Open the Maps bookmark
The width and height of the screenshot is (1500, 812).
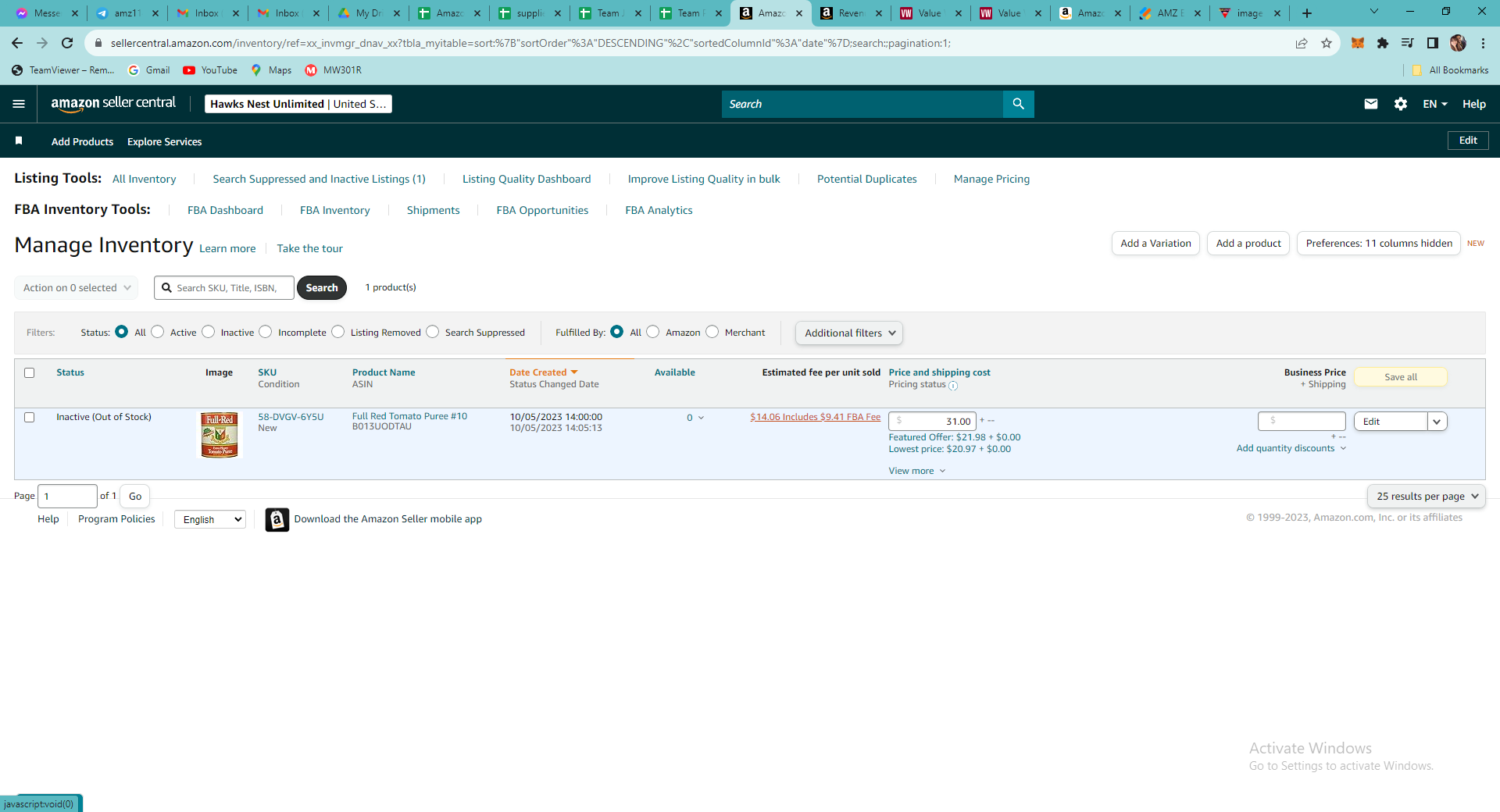(271, 70)
